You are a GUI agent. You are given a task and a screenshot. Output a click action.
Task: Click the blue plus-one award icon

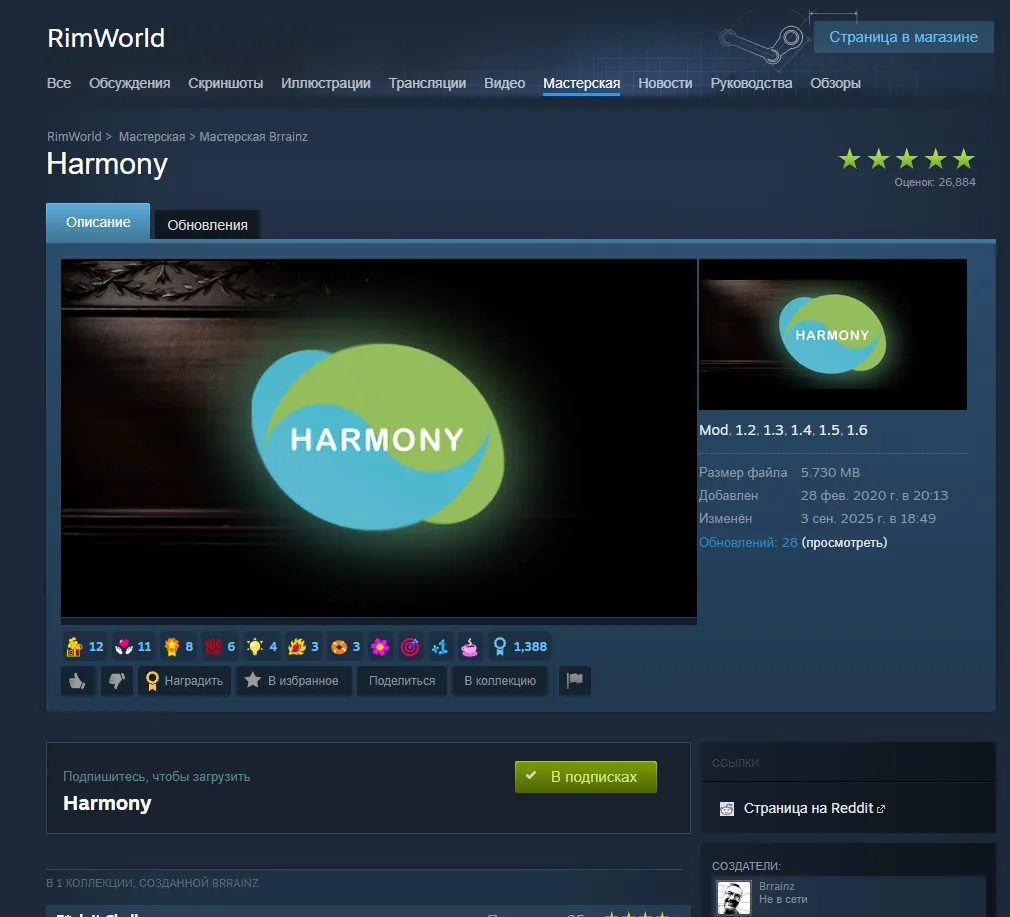(x=439, y=646)
